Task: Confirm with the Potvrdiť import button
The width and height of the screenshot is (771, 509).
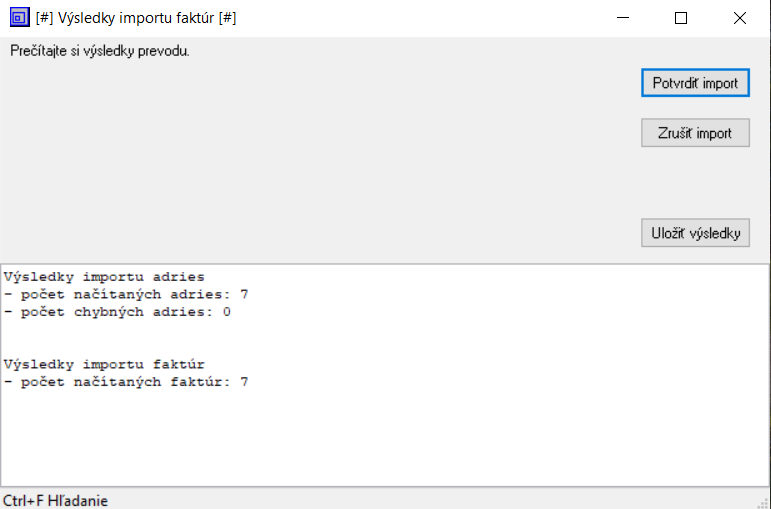Action: [695, 83]
